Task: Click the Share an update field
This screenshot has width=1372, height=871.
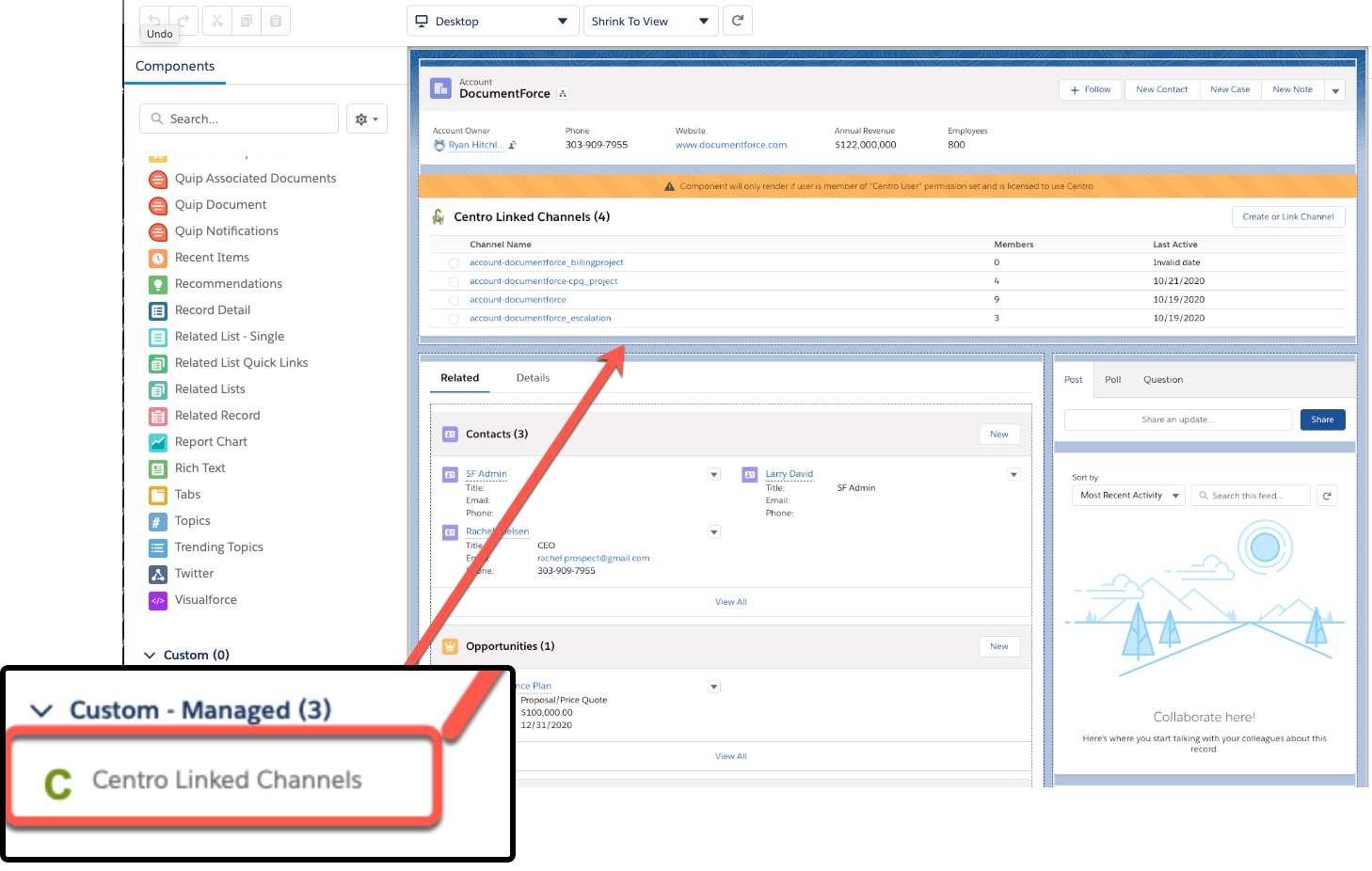Action: [1178, 420]
